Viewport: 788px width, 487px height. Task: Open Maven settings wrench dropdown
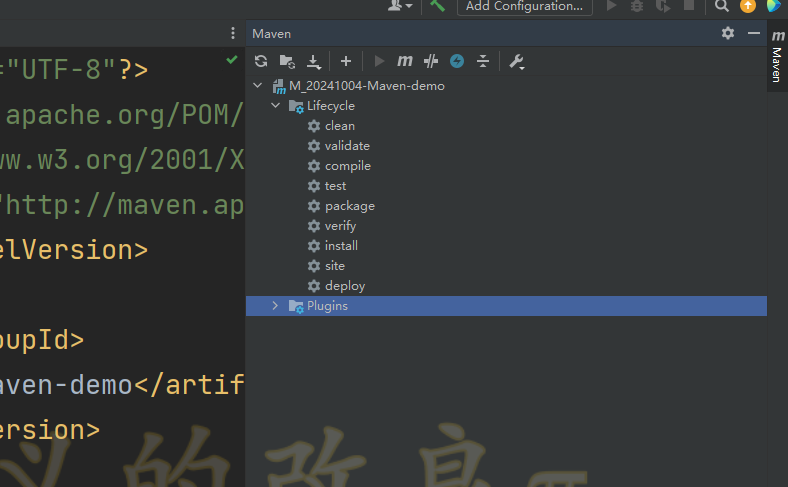(x=517, y=62)
